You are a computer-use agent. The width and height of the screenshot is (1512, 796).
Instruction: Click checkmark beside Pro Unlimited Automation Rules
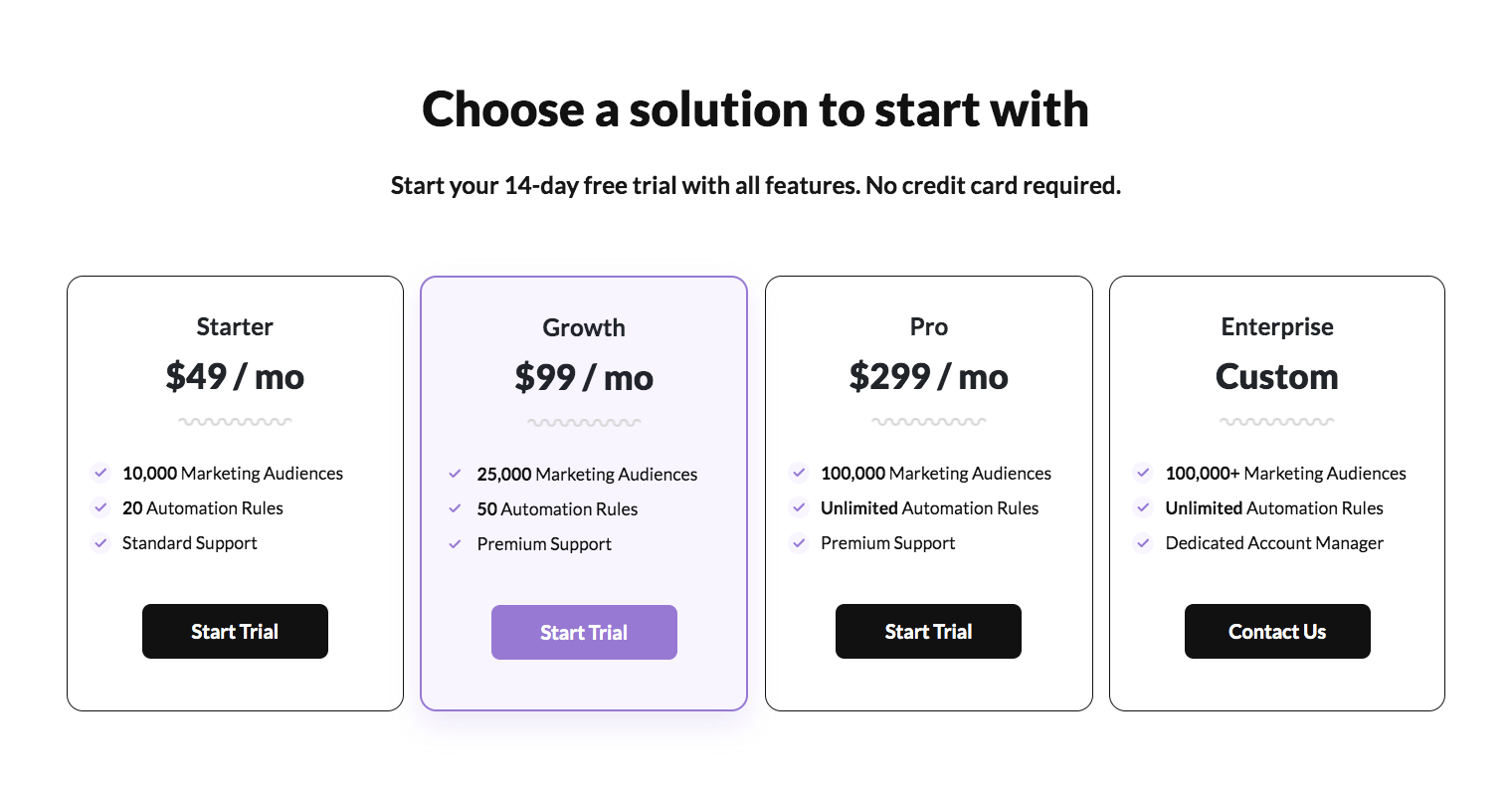tap(799, 507)
